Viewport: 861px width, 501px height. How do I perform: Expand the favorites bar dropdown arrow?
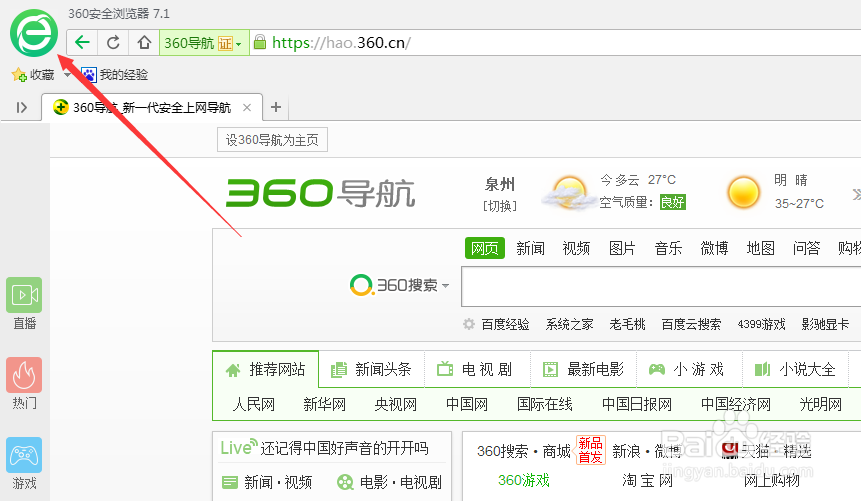(67, 74)
